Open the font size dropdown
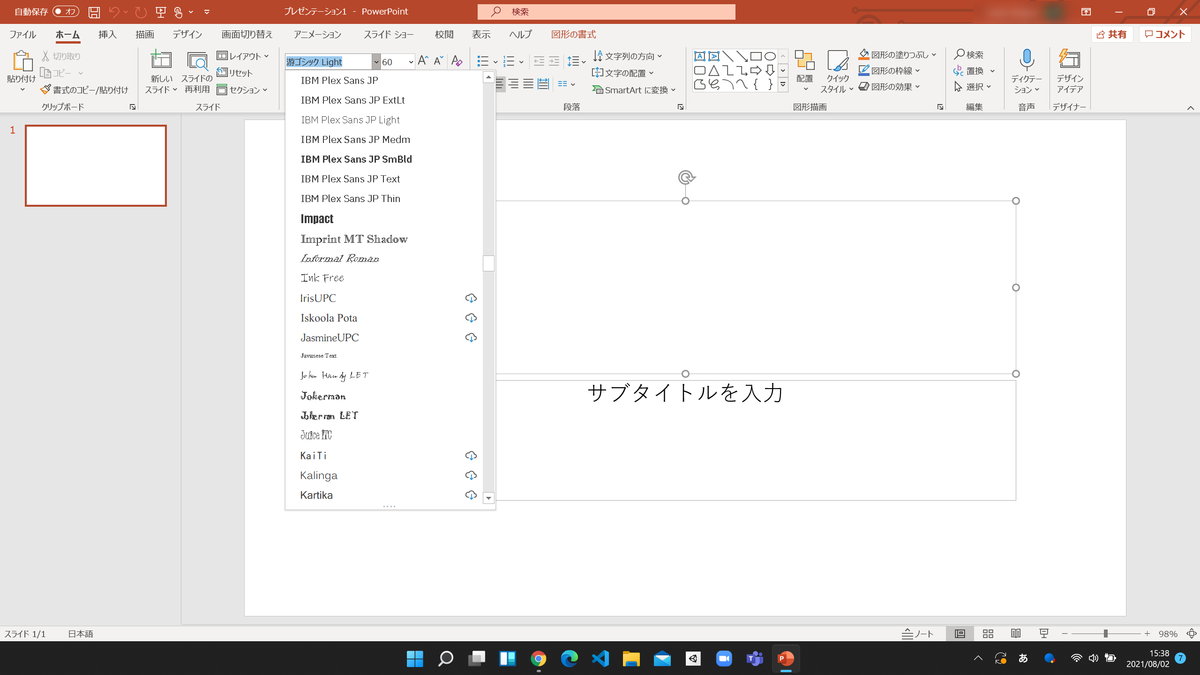The height and width of the screenshot is (675, 1200). 411,62
